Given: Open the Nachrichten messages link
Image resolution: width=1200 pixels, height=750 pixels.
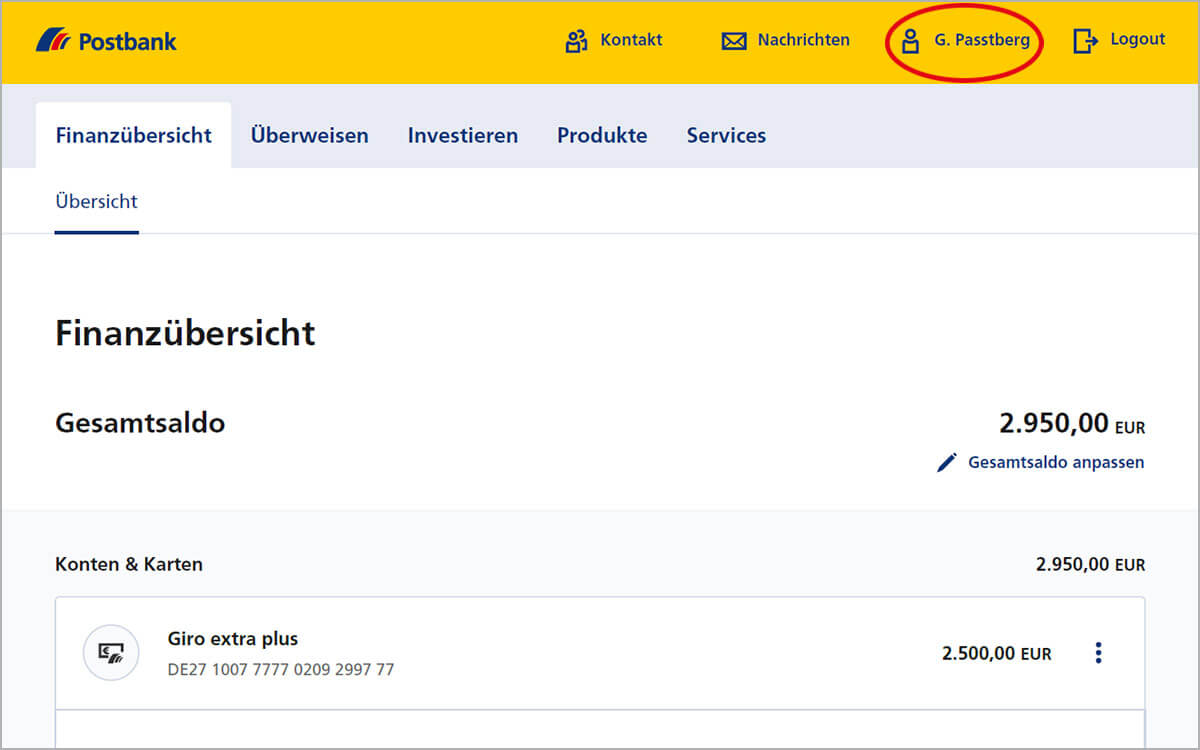Looking at the screenshot, I should coord(803,40).
